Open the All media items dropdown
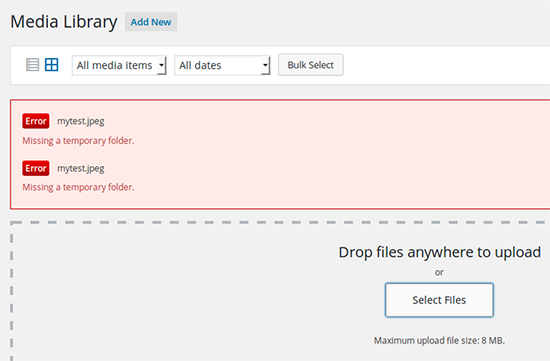This screenshot has height=361, width=550. click(119, 65)
